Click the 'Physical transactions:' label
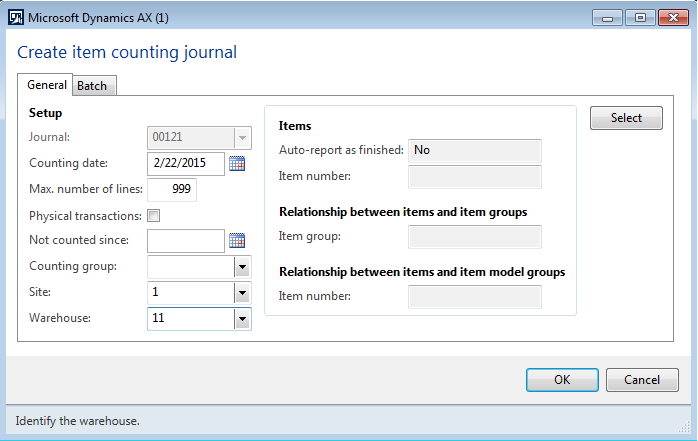Viewport: 698px width, 441px height. click(85, 216)
